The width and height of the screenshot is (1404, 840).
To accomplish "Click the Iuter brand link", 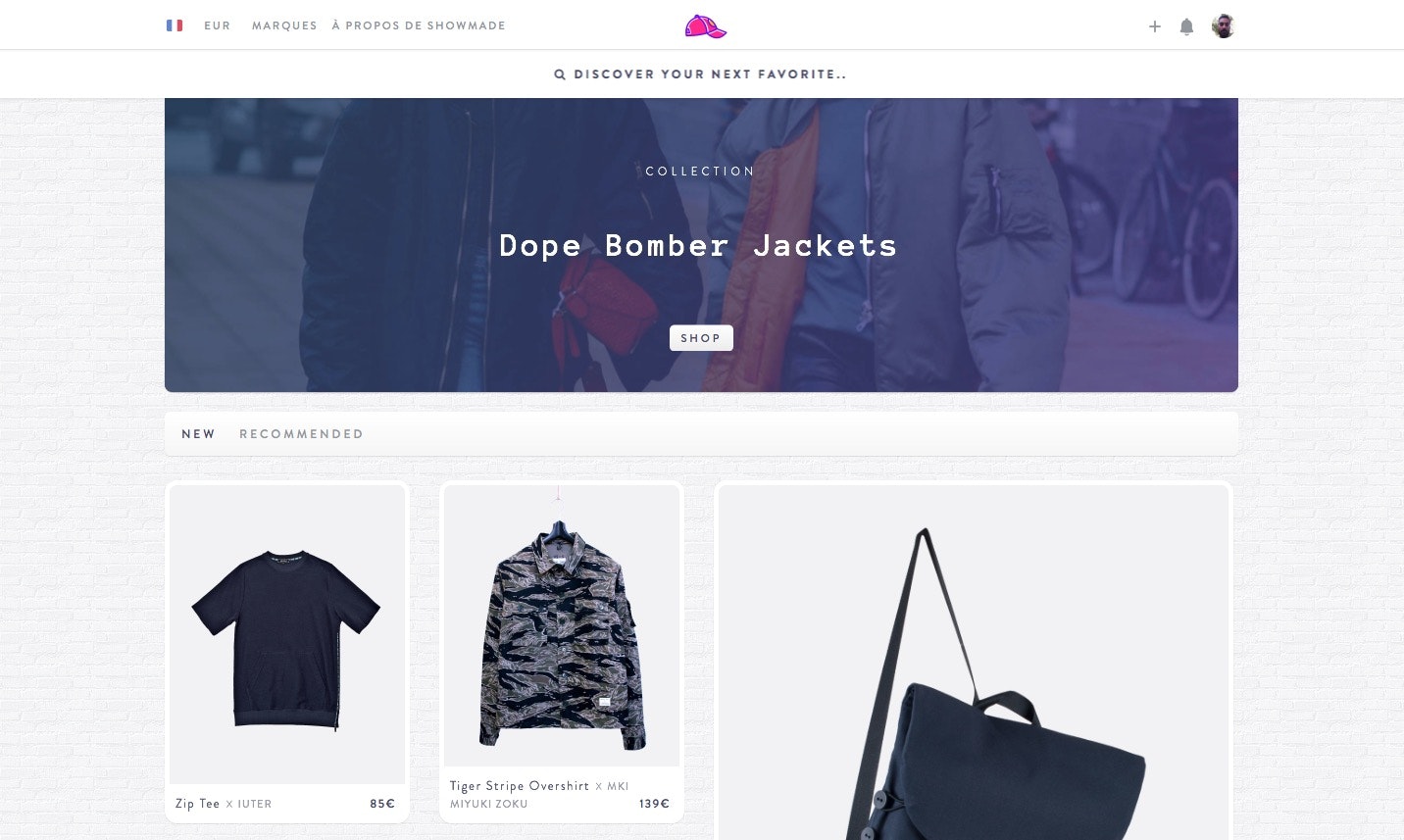I will pos(255,804).
